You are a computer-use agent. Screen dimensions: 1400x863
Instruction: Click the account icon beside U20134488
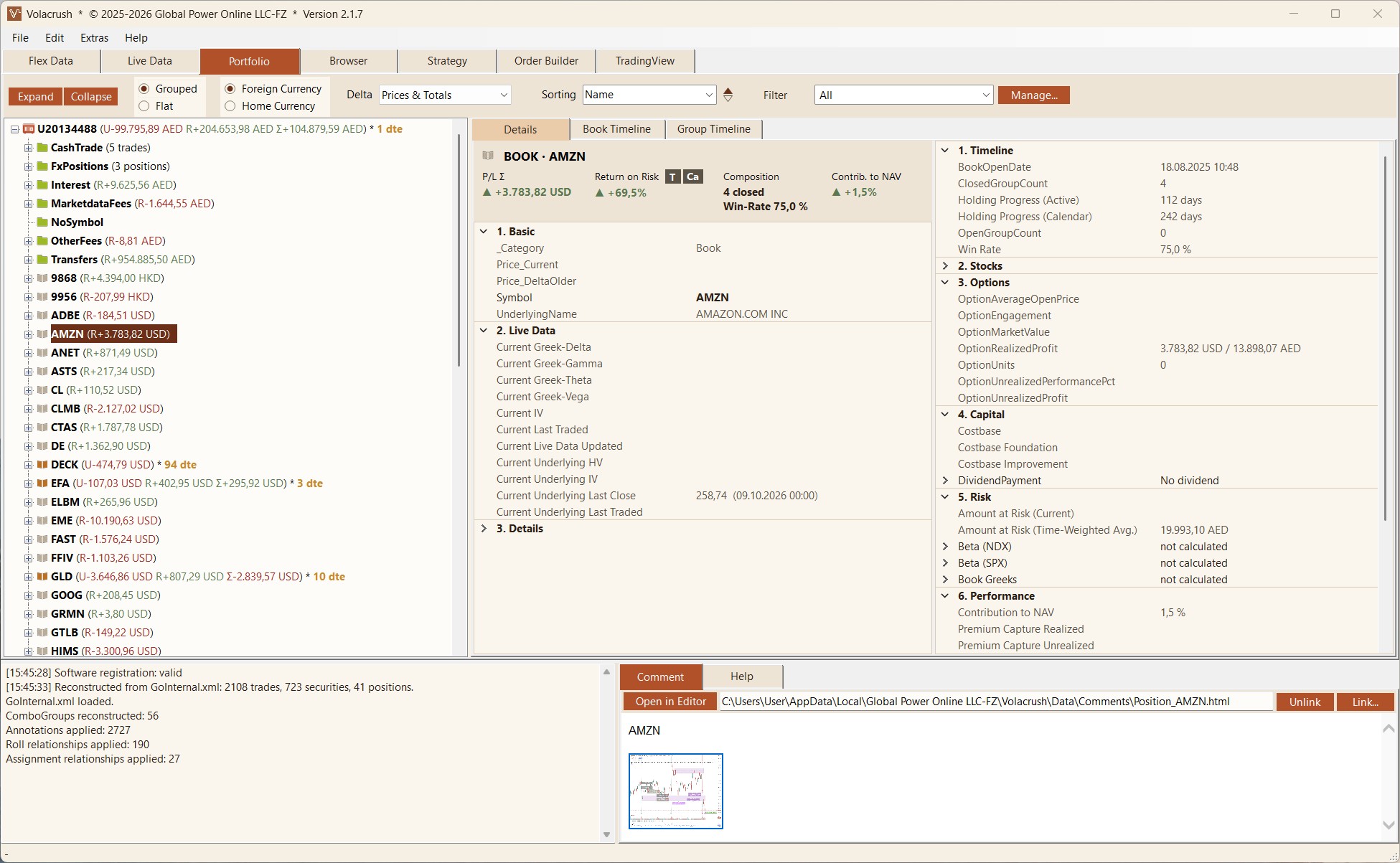coord(29,129)
